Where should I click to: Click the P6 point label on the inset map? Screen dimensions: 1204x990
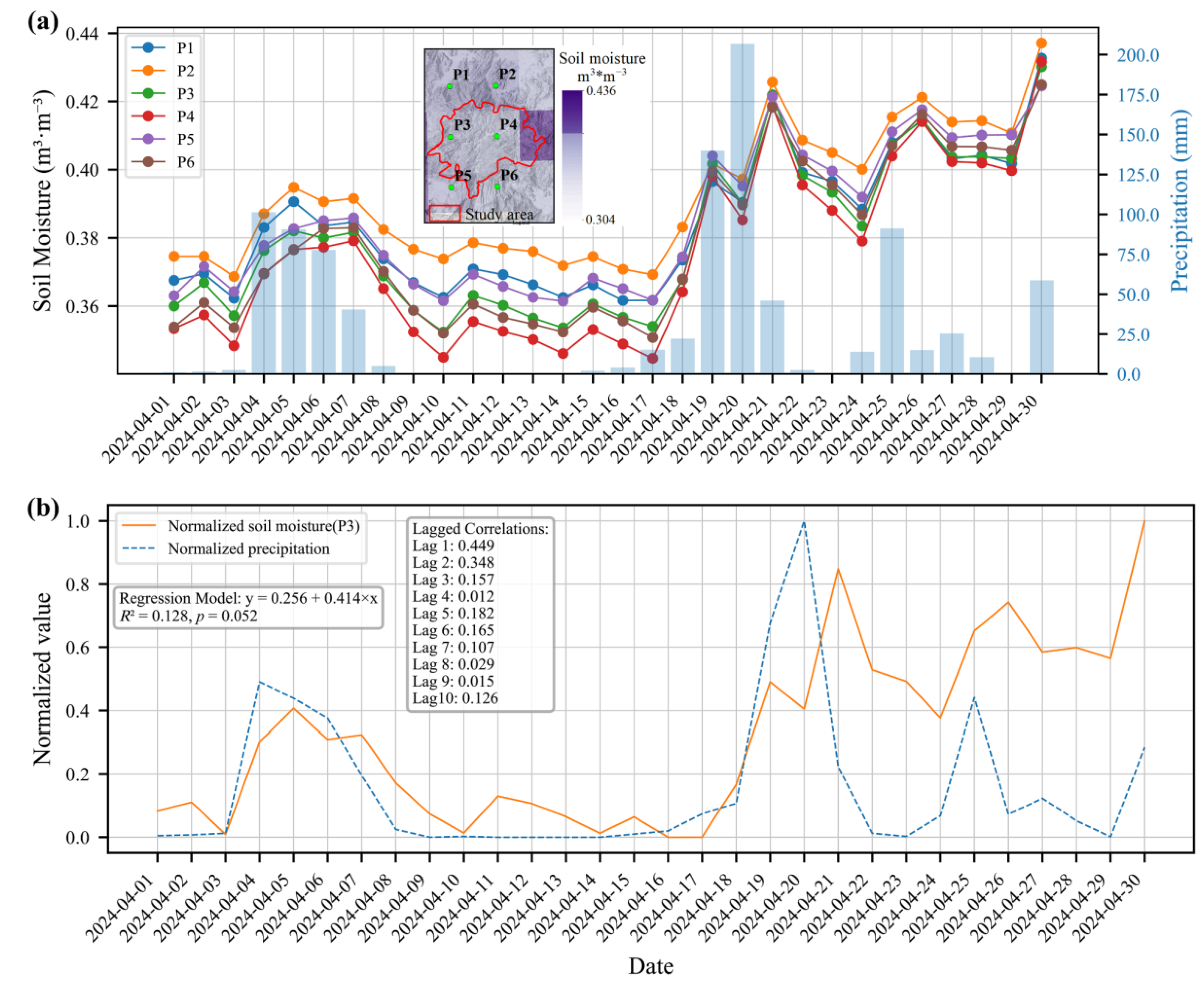(509, 174)
